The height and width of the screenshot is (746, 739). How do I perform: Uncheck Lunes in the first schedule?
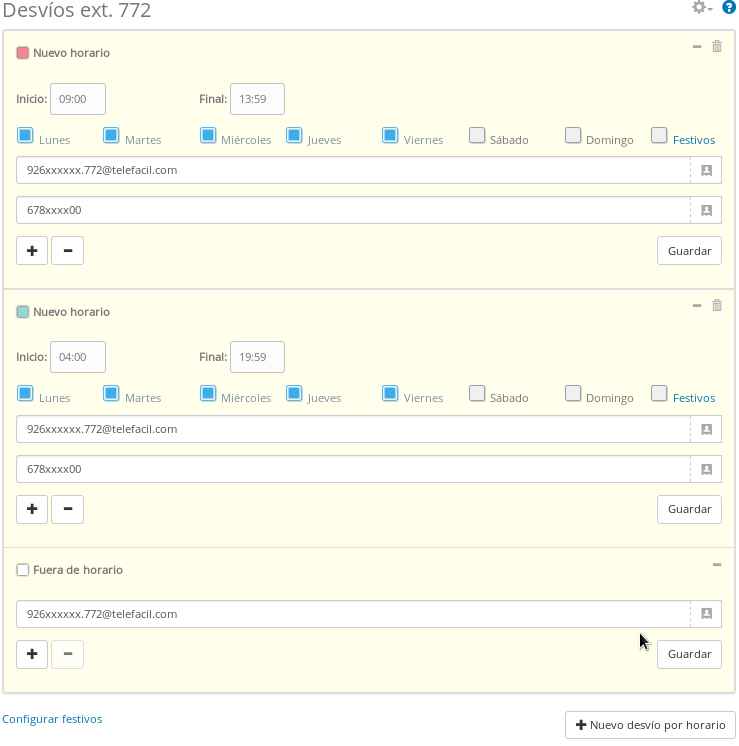pos(26,135)
